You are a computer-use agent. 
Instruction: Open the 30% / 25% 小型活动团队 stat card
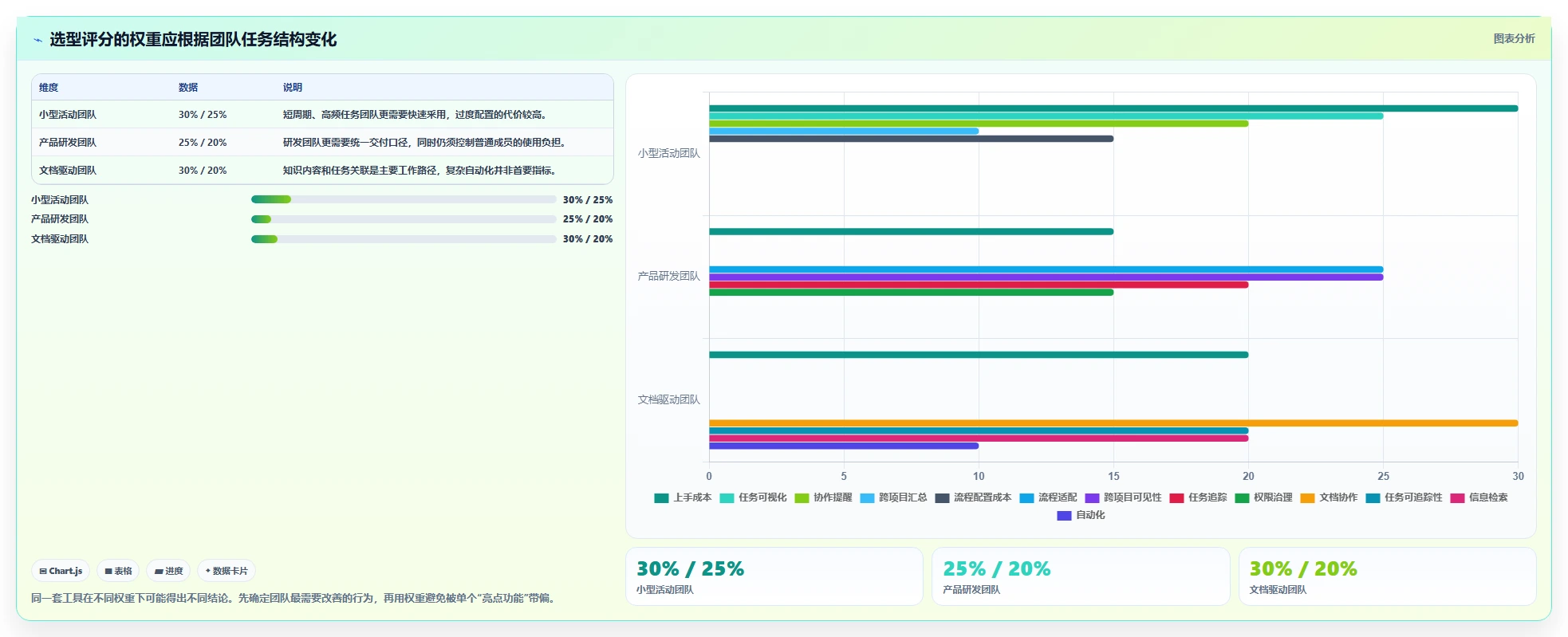[774, 576]
